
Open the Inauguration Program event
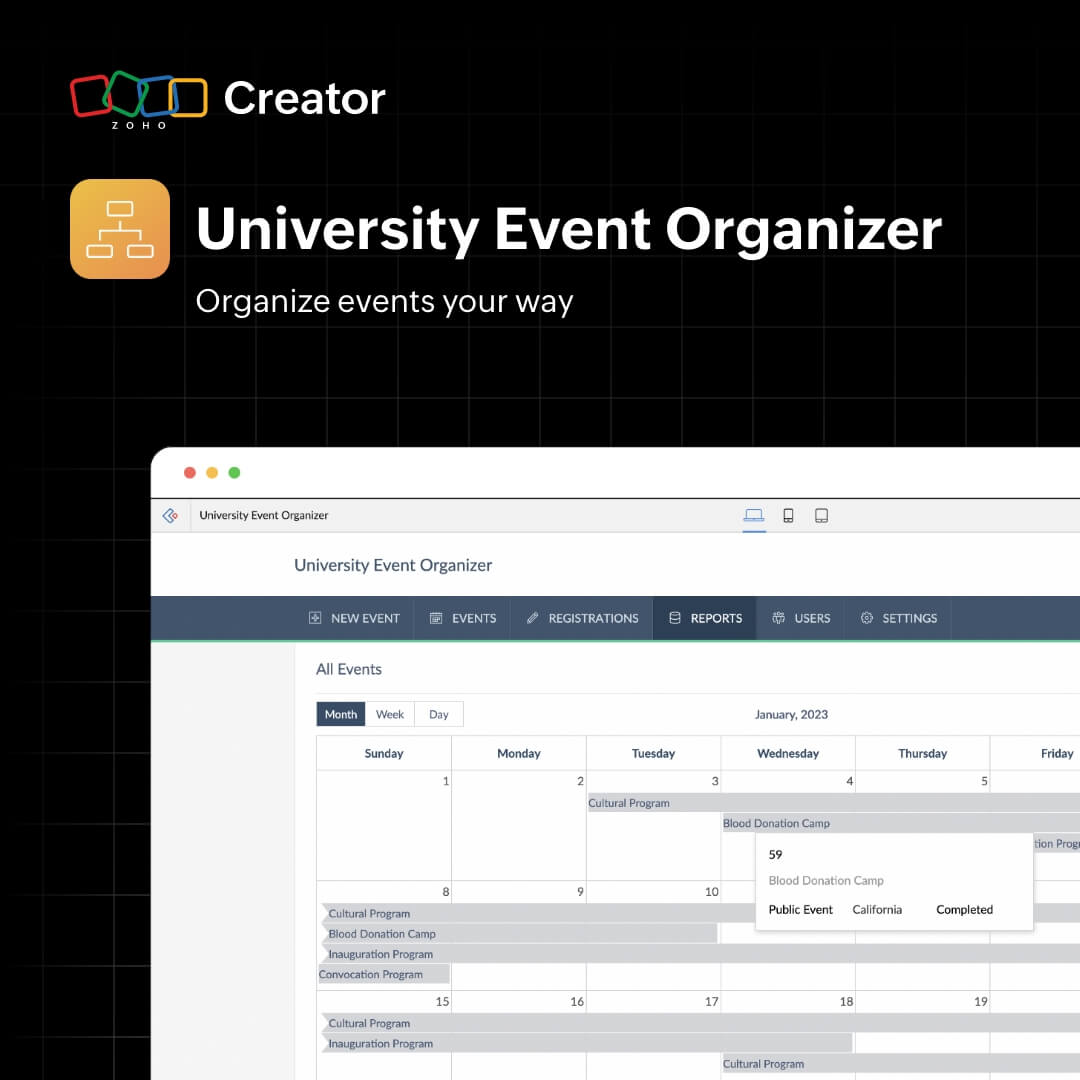[x=381, y=954]
